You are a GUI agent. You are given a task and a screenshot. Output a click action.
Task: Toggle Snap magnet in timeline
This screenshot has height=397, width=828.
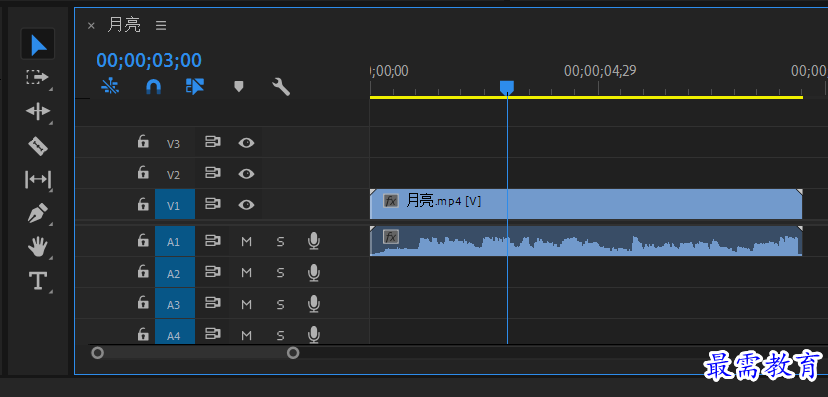coord(153,87)
